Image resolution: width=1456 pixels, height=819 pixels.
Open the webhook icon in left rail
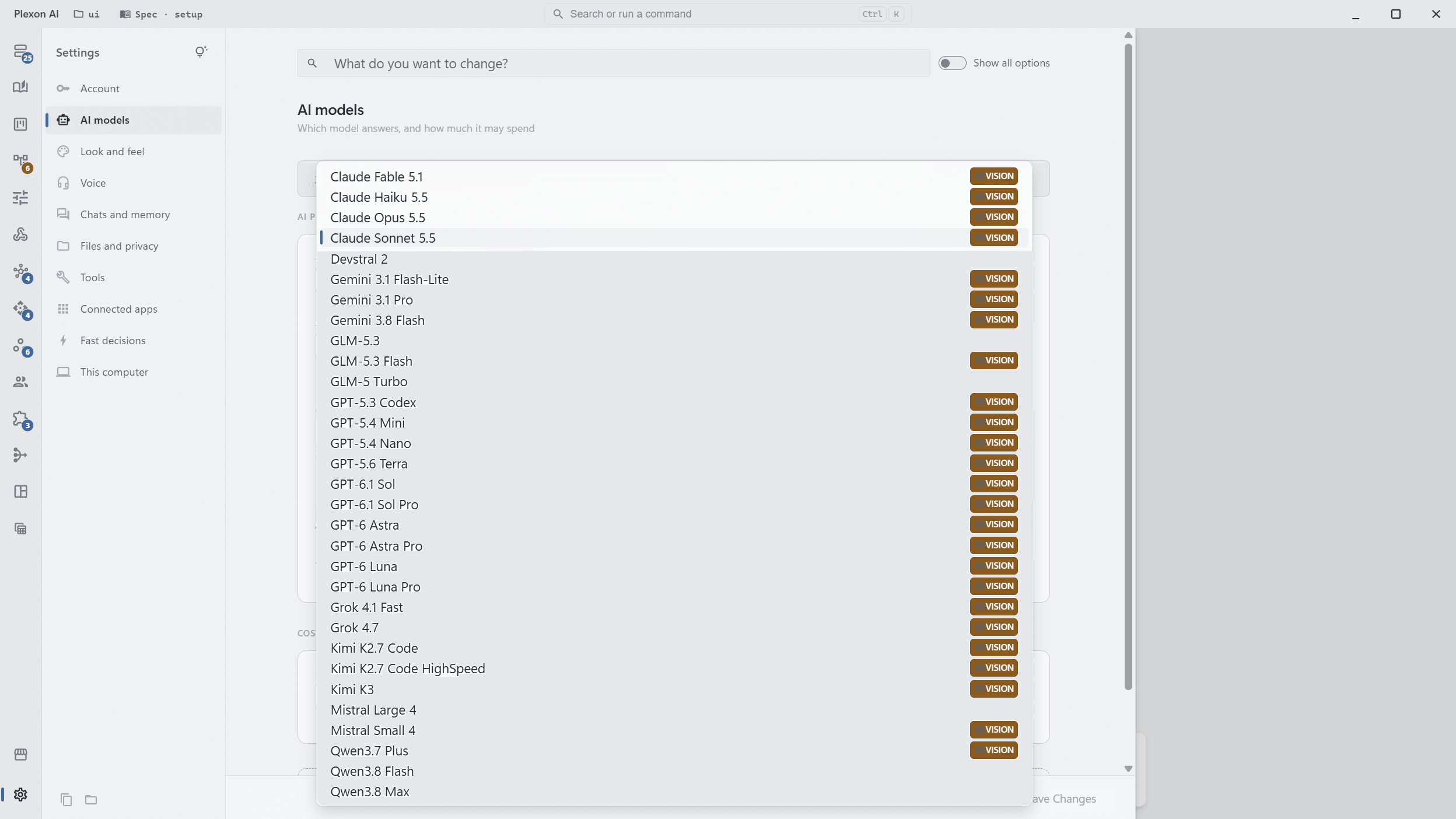(x=20, y=235)
